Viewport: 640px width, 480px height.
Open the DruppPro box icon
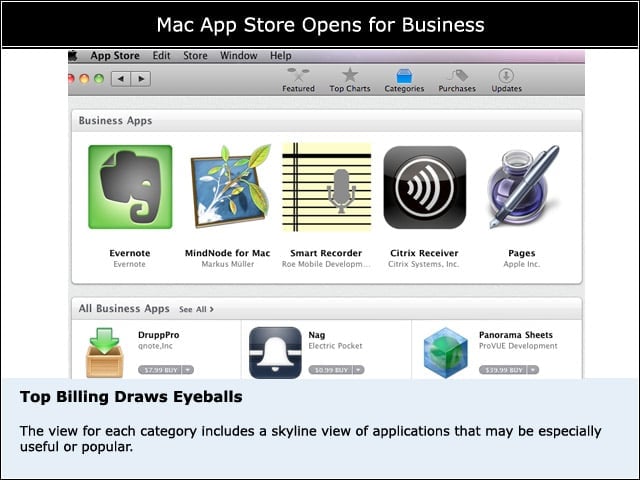pos(104,353)
